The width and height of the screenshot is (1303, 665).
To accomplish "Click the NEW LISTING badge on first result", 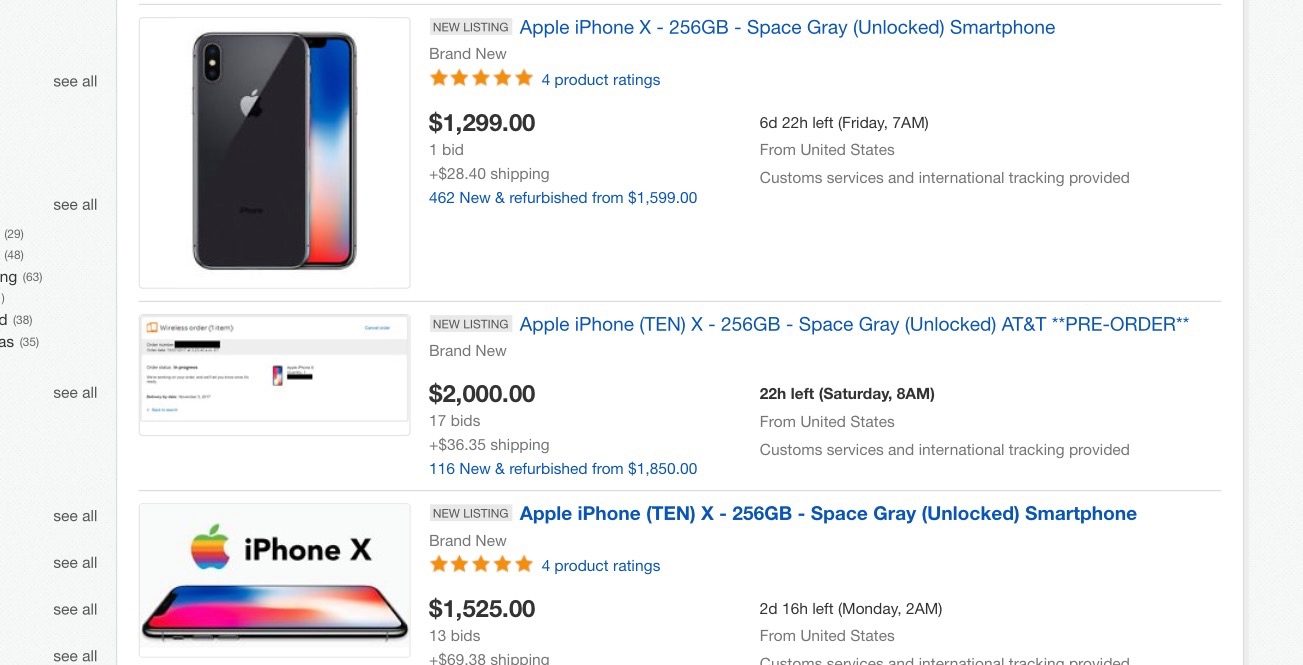I will click(470, 26).
